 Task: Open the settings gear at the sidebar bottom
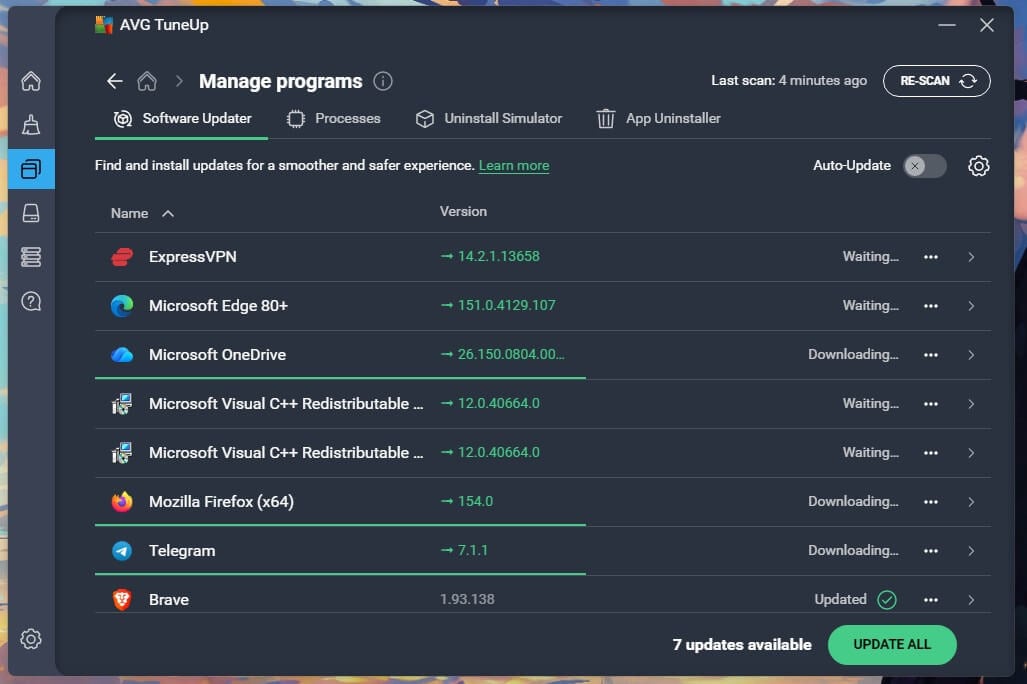click(31, 639)
